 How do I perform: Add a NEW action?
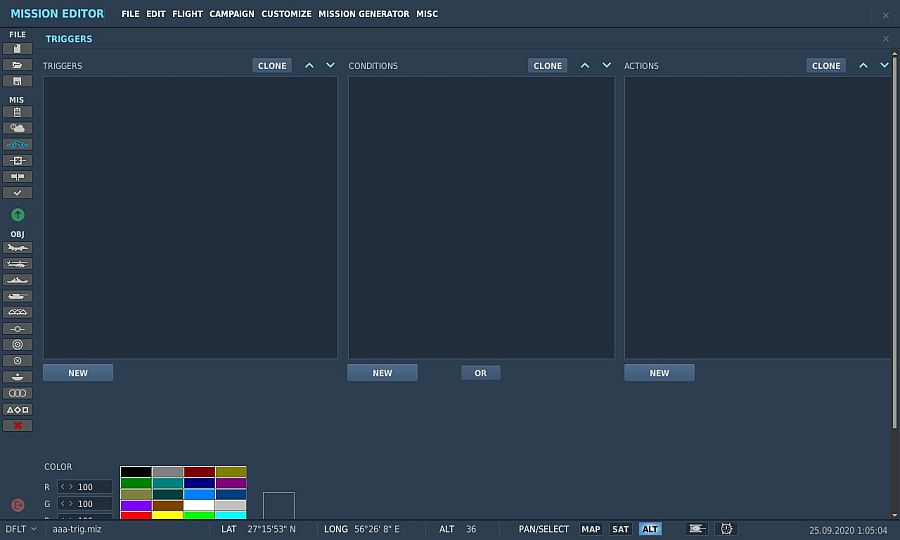point(660,372)
